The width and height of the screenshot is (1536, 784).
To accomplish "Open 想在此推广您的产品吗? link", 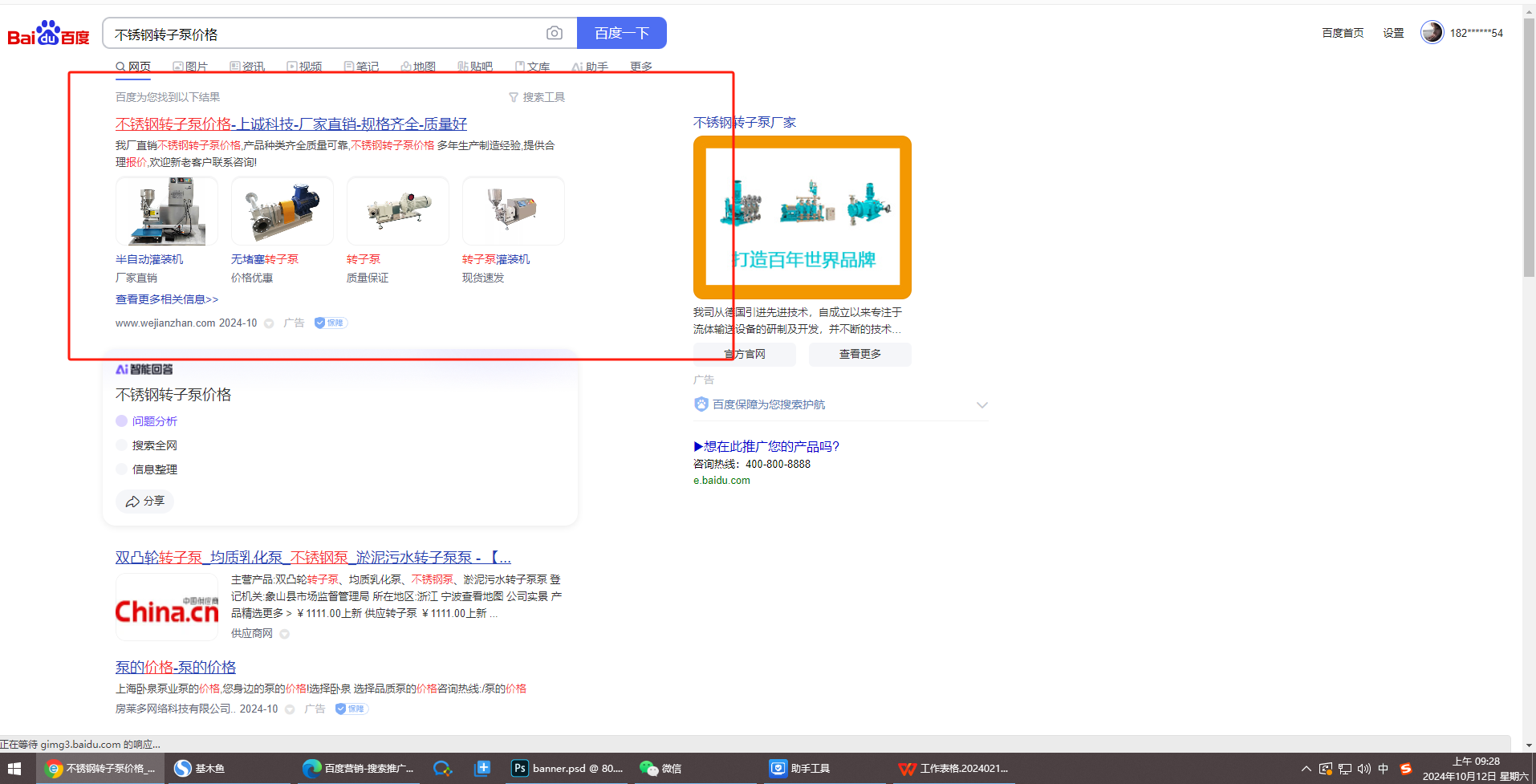I will point(766,446).
